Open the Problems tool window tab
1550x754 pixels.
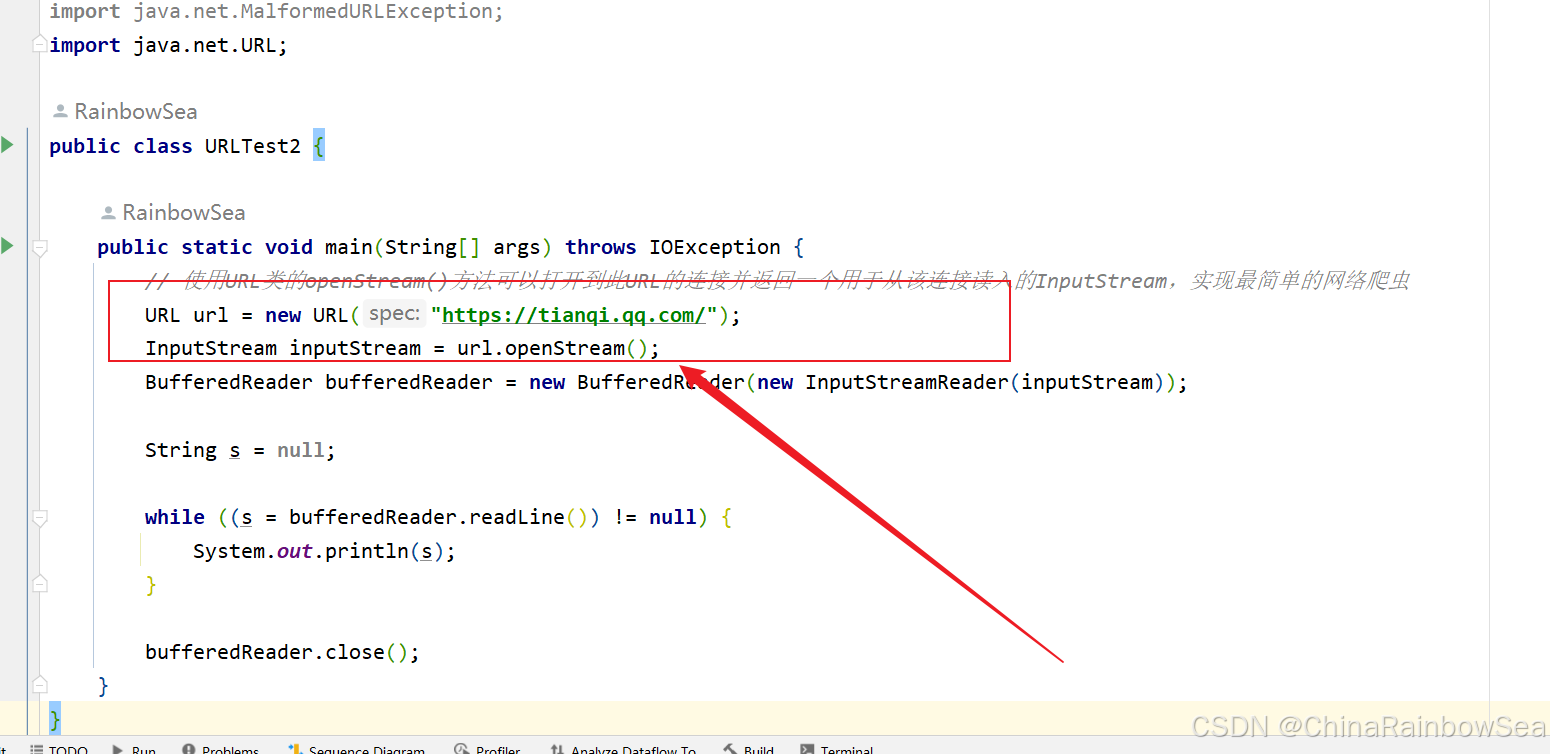pyautogui.click(x=221, y=749)
